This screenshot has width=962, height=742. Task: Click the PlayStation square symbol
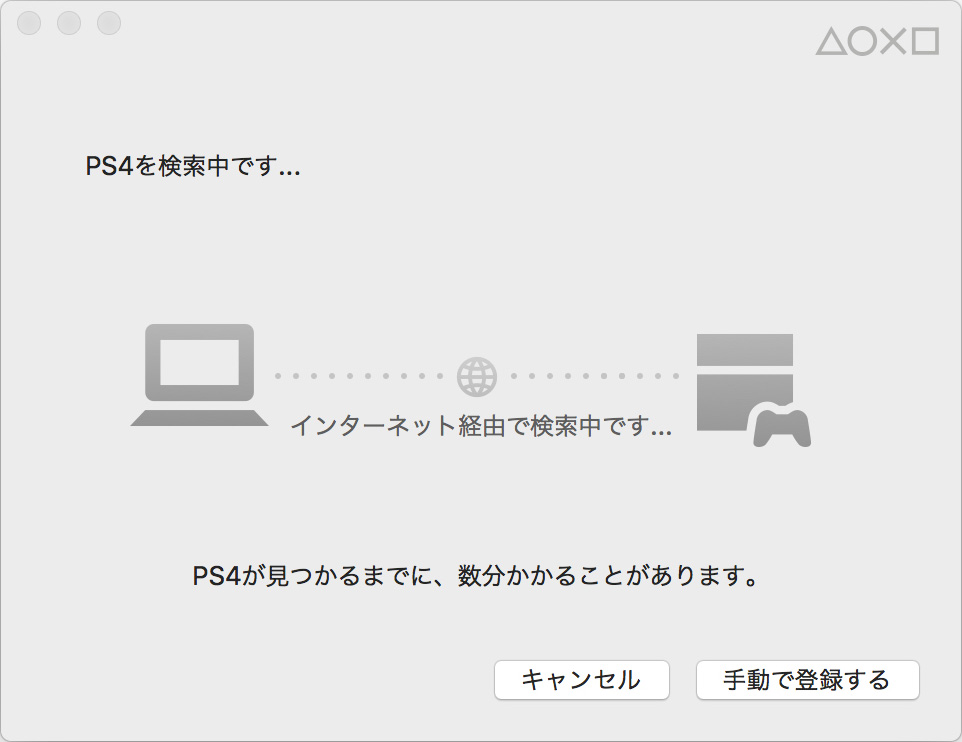tap(925, 42)
